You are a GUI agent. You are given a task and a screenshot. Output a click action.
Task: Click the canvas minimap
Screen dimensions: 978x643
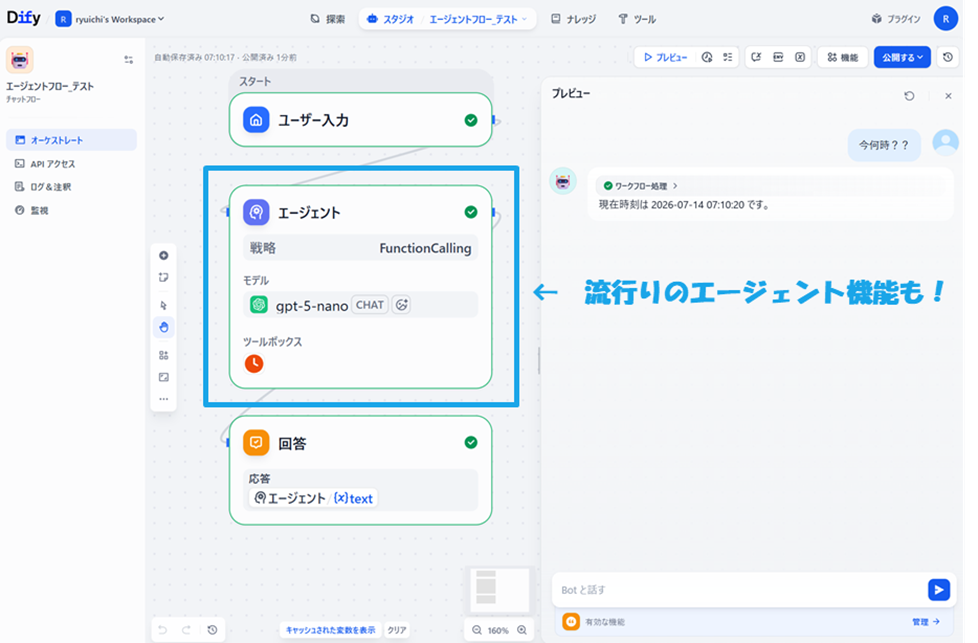pos(499,589)
